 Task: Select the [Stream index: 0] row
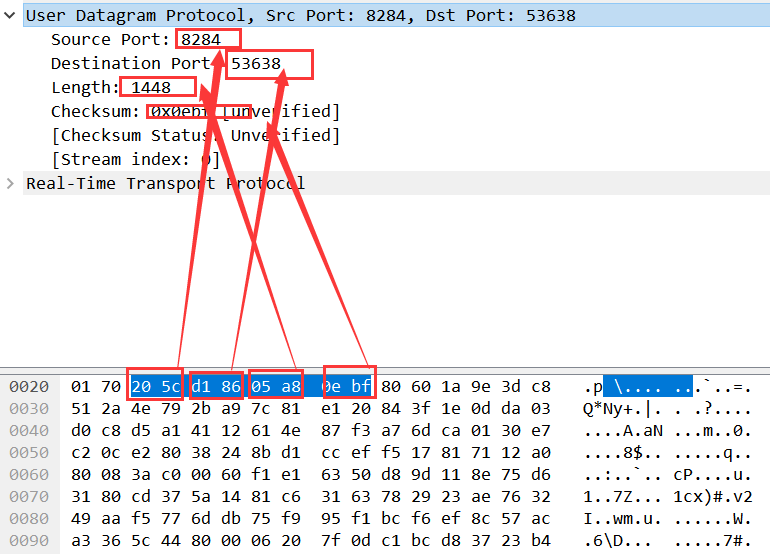point(136,160)
